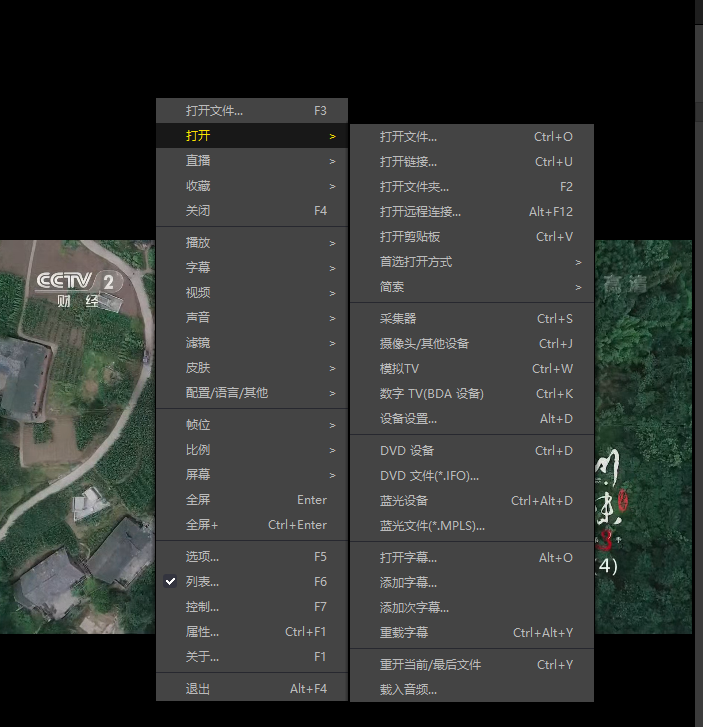The height and width of the screenshot is (727, 703).
Task: Choose 全屏 Enter menu item
Action: pos(252,500)
